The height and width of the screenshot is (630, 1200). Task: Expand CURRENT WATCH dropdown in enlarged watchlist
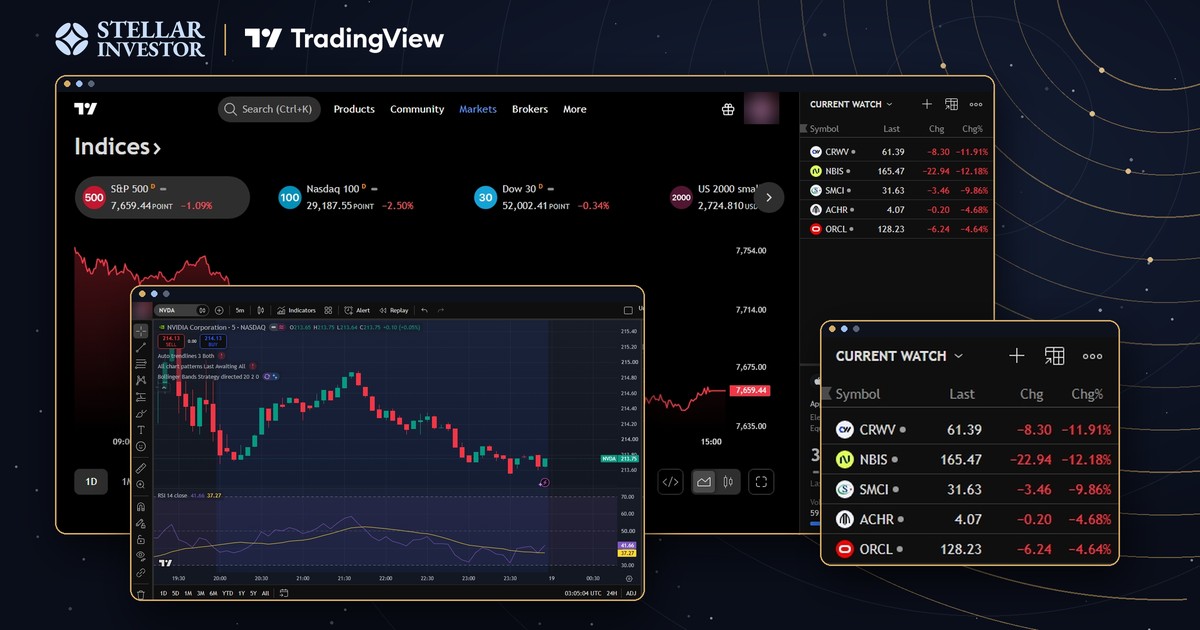[959, 356]
